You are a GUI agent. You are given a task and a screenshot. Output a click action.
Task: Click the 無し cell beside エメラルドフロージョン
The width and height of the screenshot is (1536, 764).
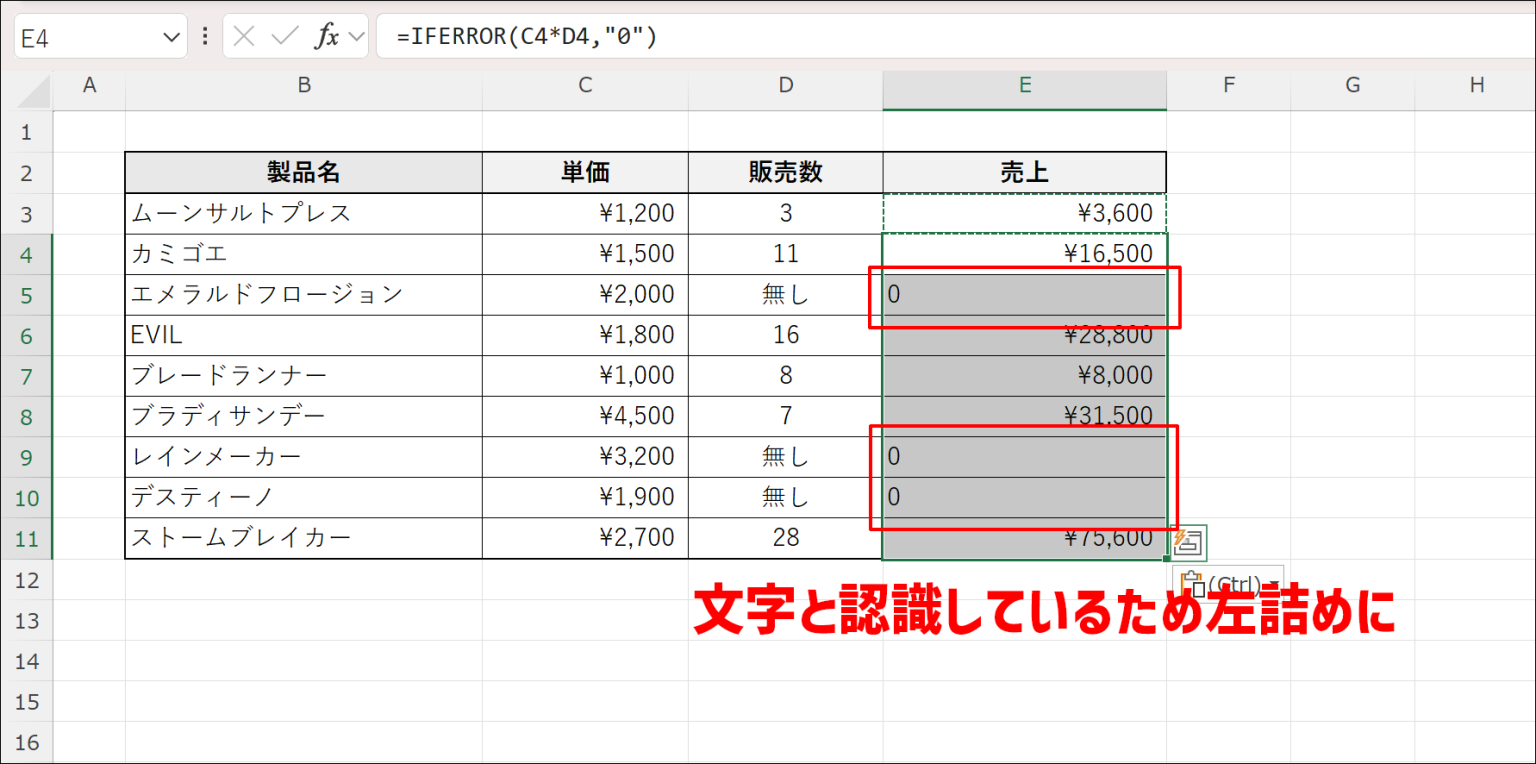point(785,294)
